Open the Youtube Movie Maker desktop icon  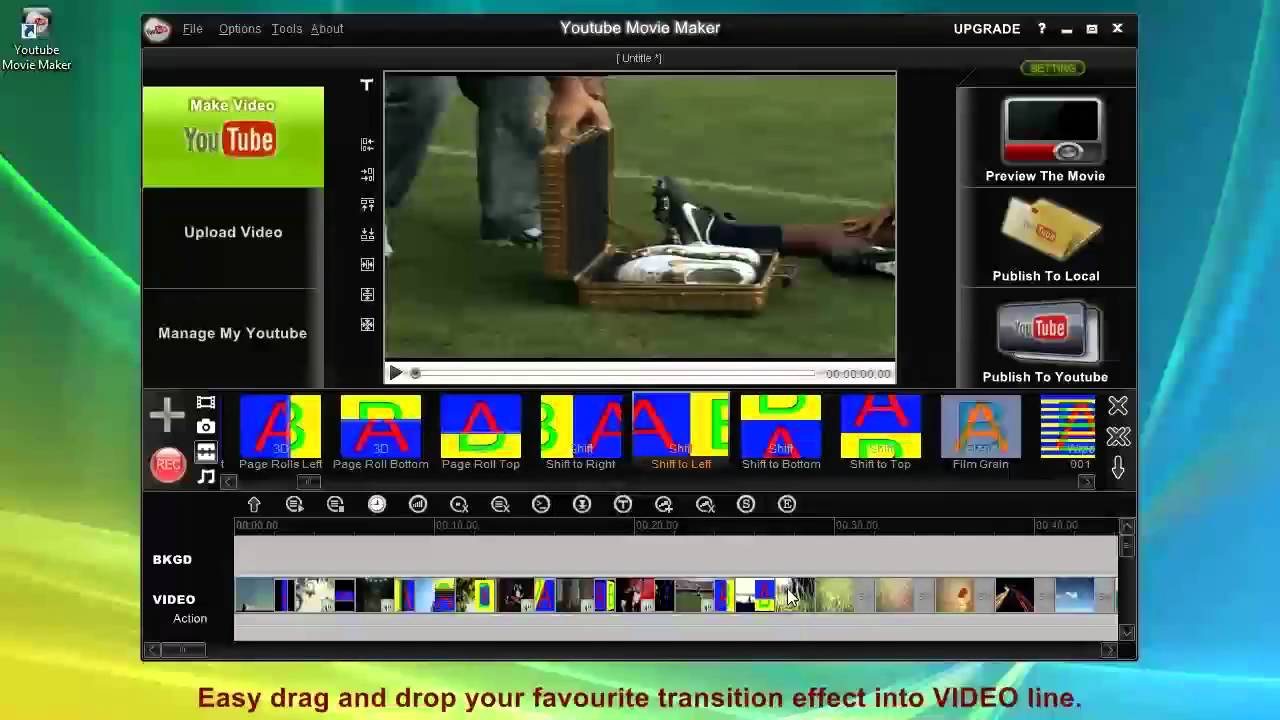tap(36, 40)
